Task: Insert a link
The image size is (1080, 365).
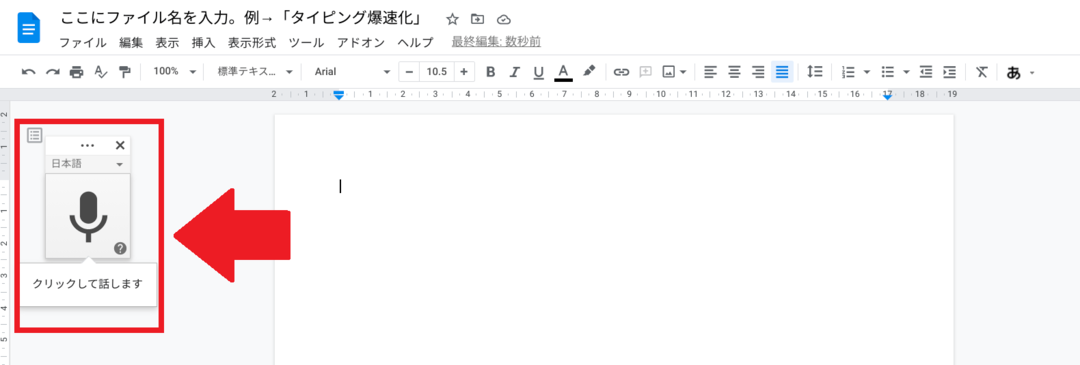Action: point(622,72)
